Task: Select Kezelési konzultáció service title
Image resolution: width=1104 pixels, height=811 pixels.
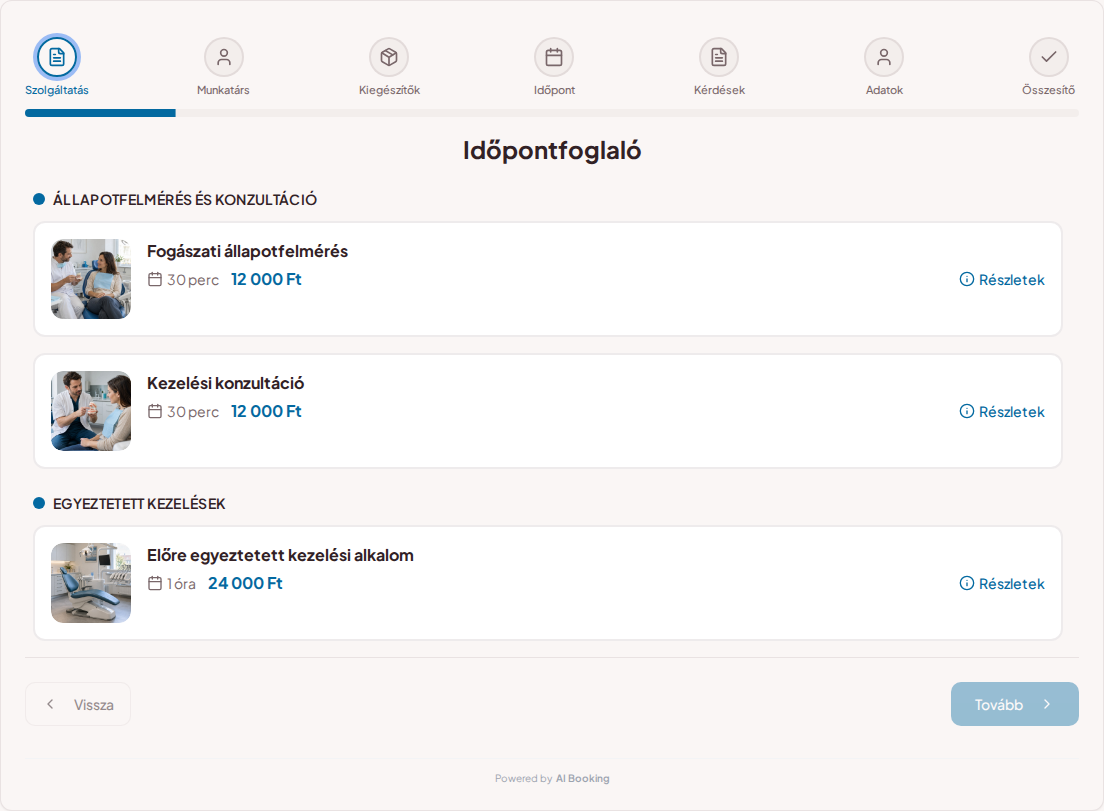Action: pos(225,383)
